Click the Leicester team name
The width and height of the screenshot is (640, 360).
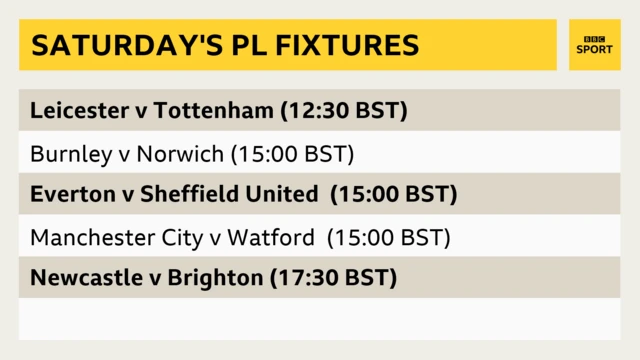(79, 110)
